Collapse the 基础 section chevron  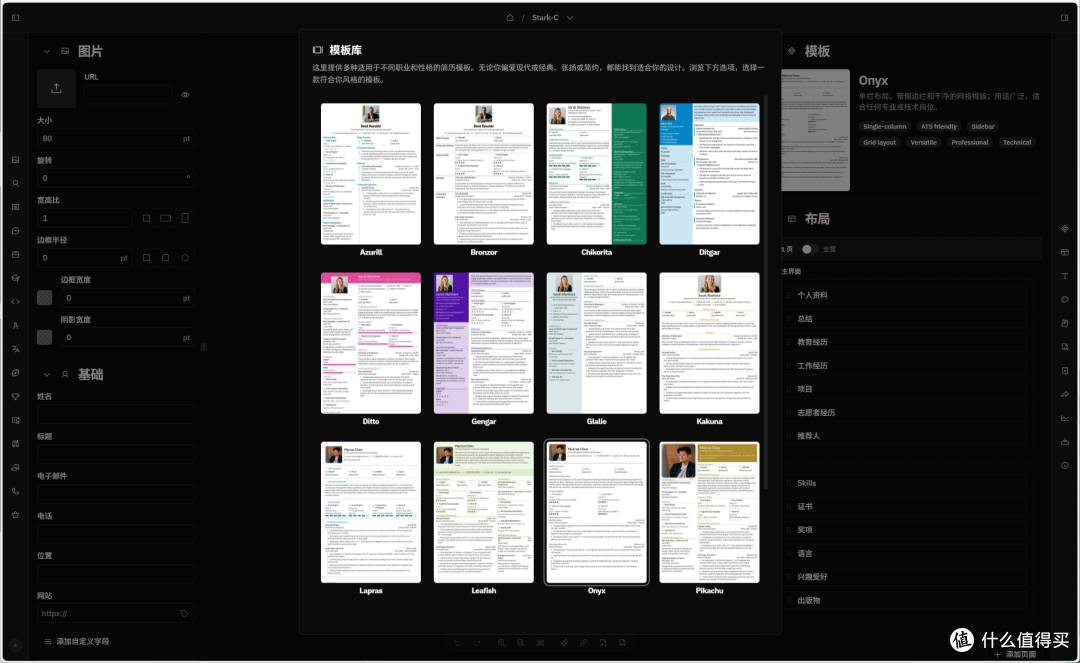[46, 375]
